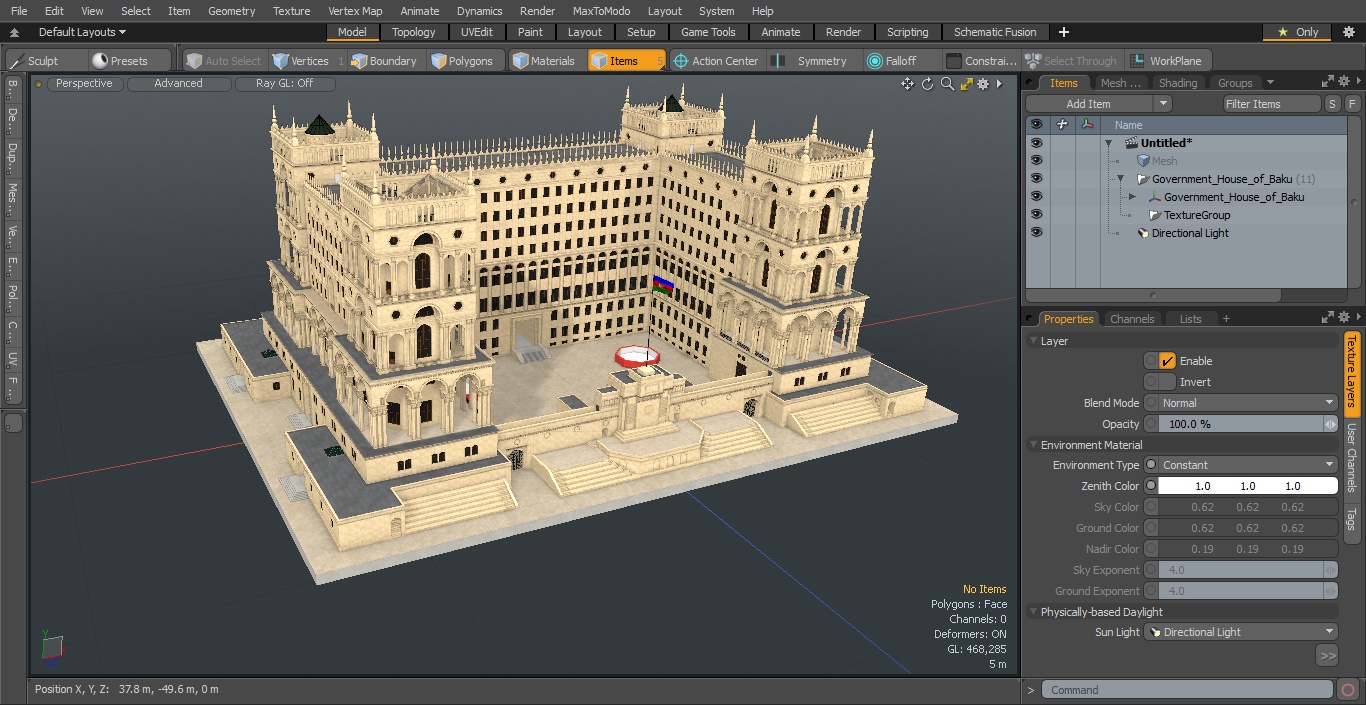Hide the TextureGroup item
The image size is (1366, 705).
(1036, 215)
